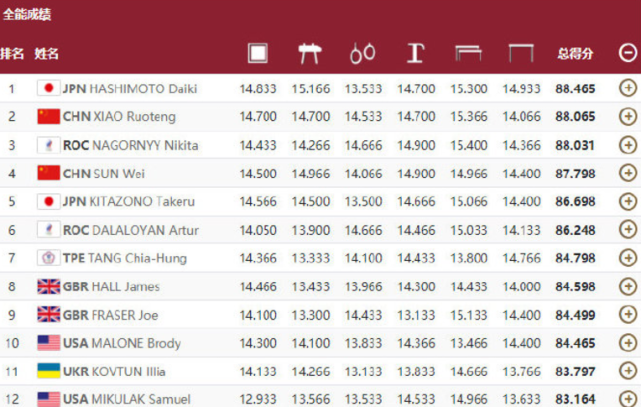
Task: Collapse all rows with header minus icon
Action: (627, 53)
